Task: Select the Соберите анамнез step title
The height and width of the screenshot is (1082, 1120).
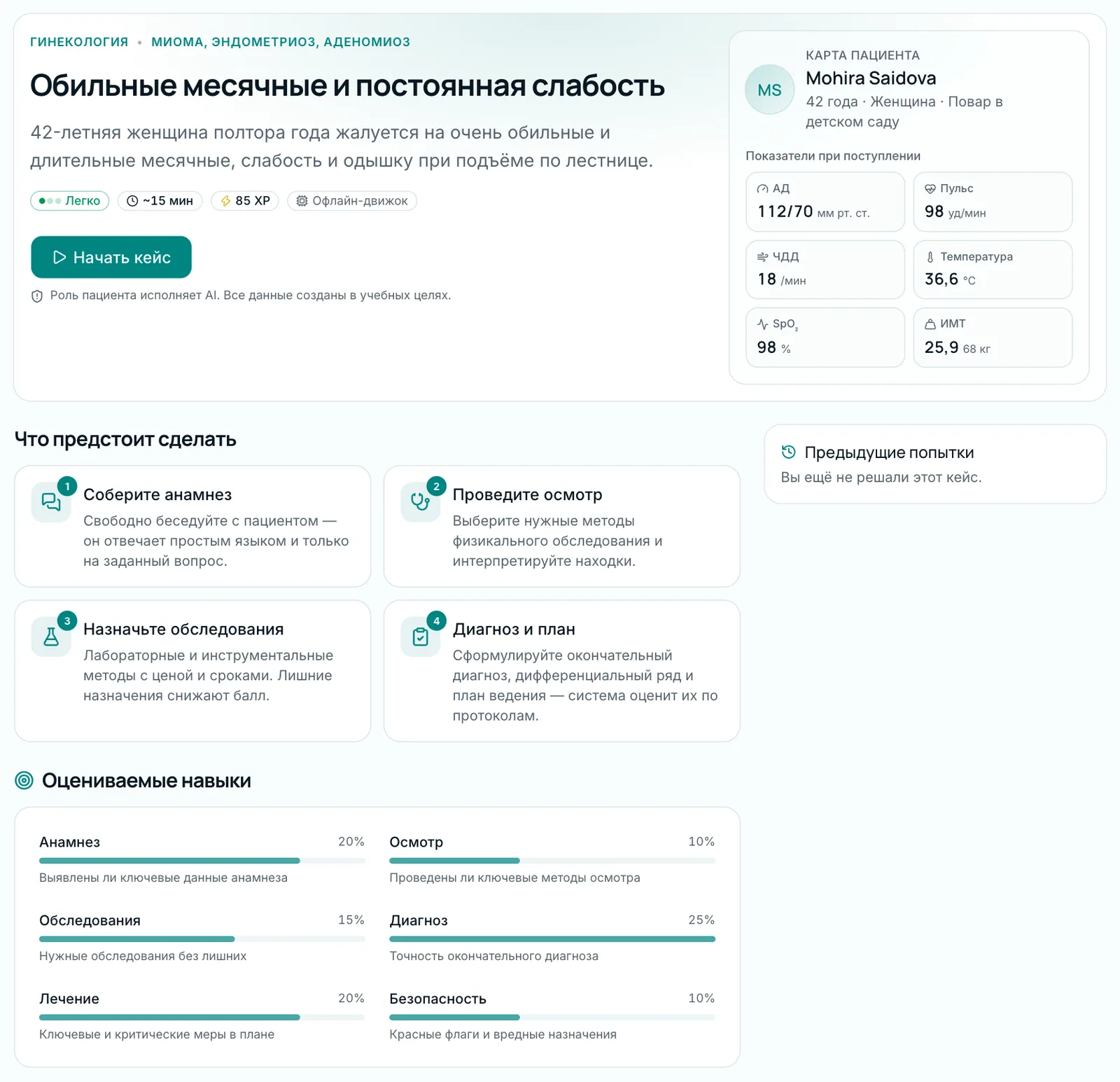Action: (157, 494)
